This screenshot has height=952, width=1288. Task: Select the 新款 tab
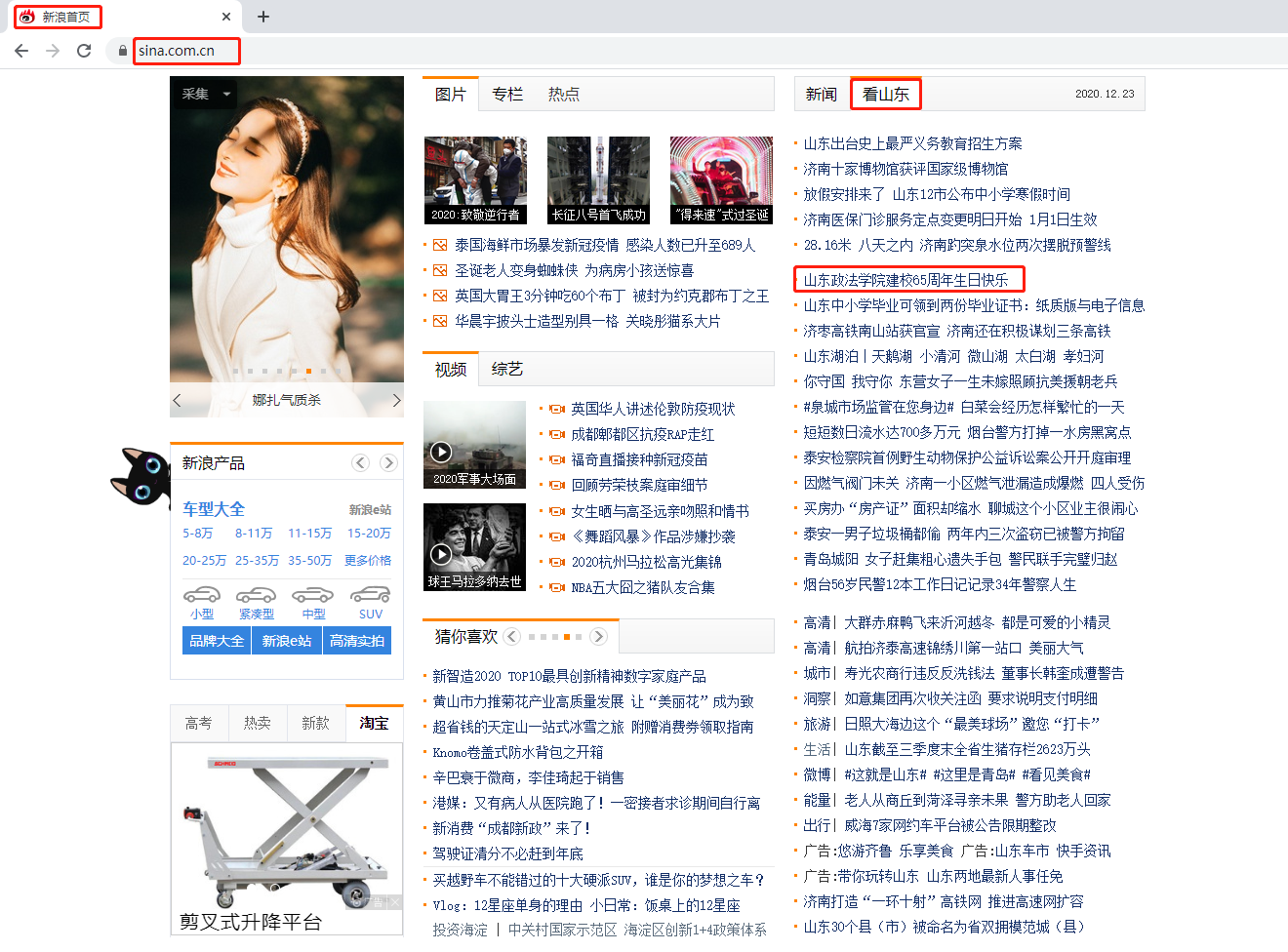[x=316, y=723]
